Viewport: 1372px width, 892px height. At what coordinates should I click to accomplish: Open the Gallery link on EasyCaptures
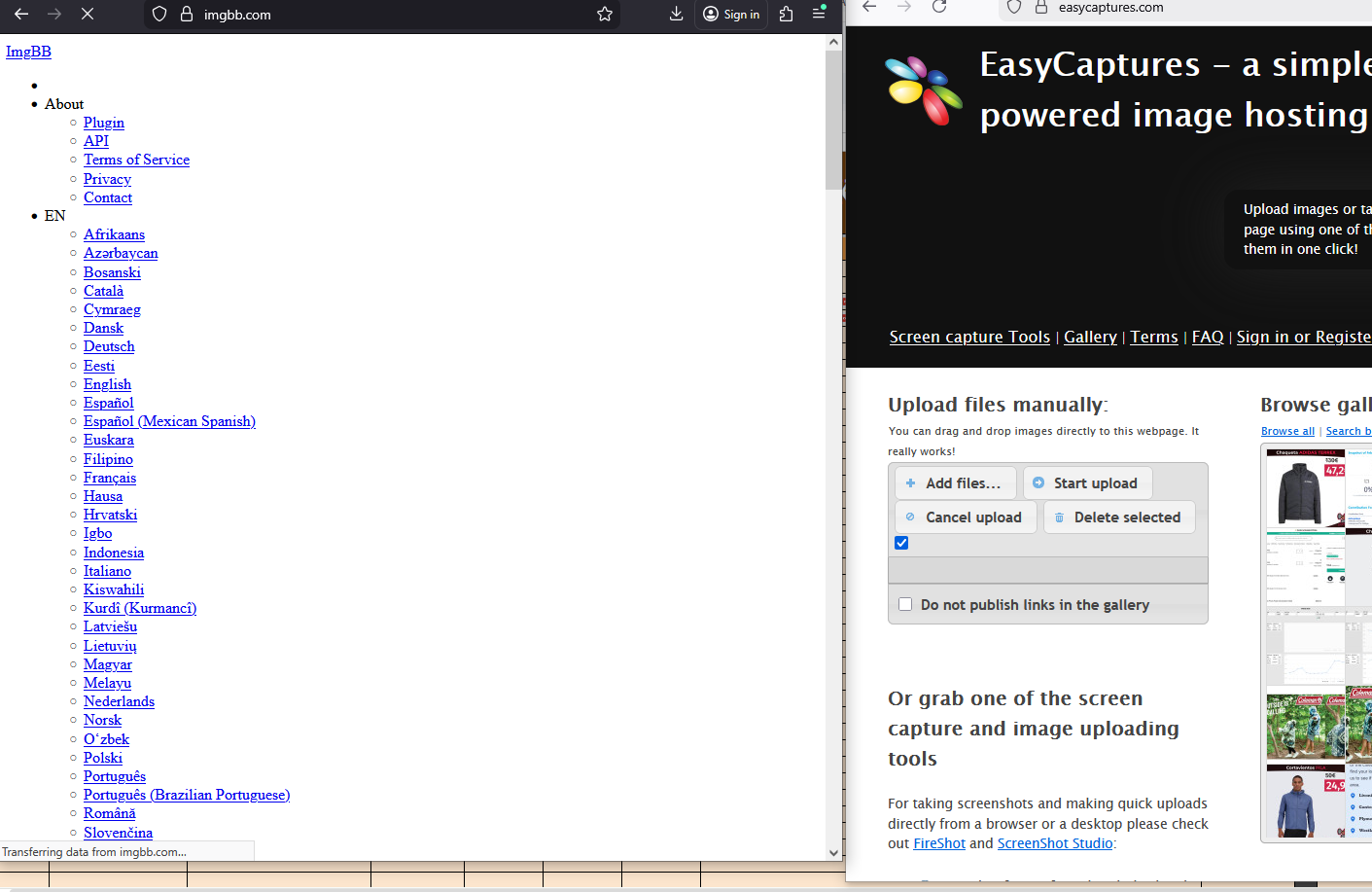1090,337
